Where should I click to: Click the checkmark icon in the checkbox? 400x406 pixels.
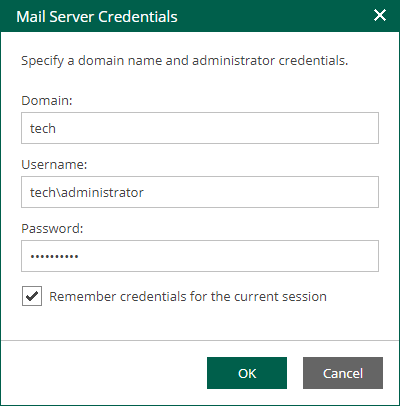point(32,296)
